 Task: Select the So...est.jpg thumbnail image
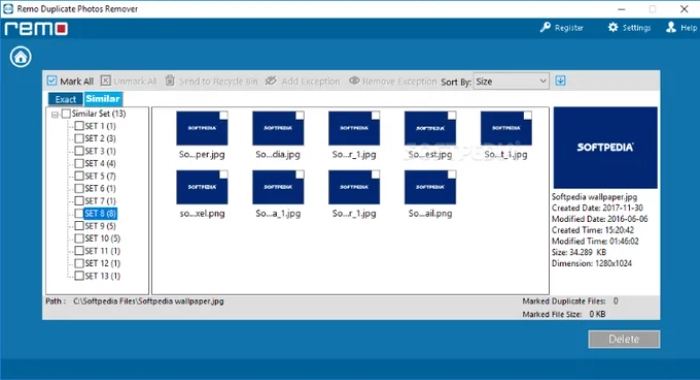(430, 128)
